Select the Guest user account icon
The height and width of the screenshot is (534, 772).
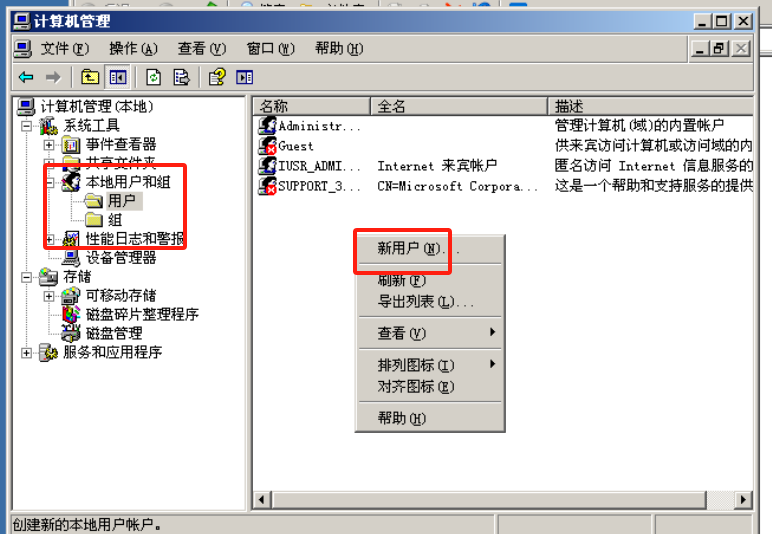tap(267, 146)
